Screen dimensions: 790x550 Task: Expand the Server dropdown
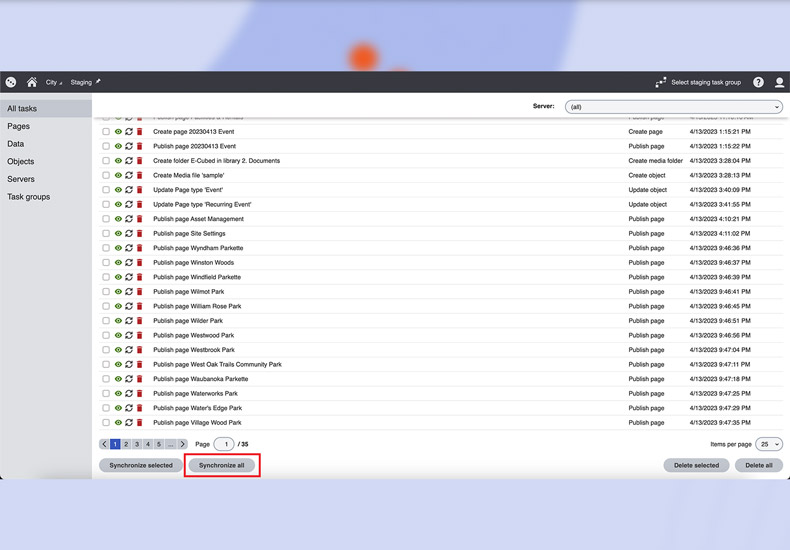[x=673, y=107]
